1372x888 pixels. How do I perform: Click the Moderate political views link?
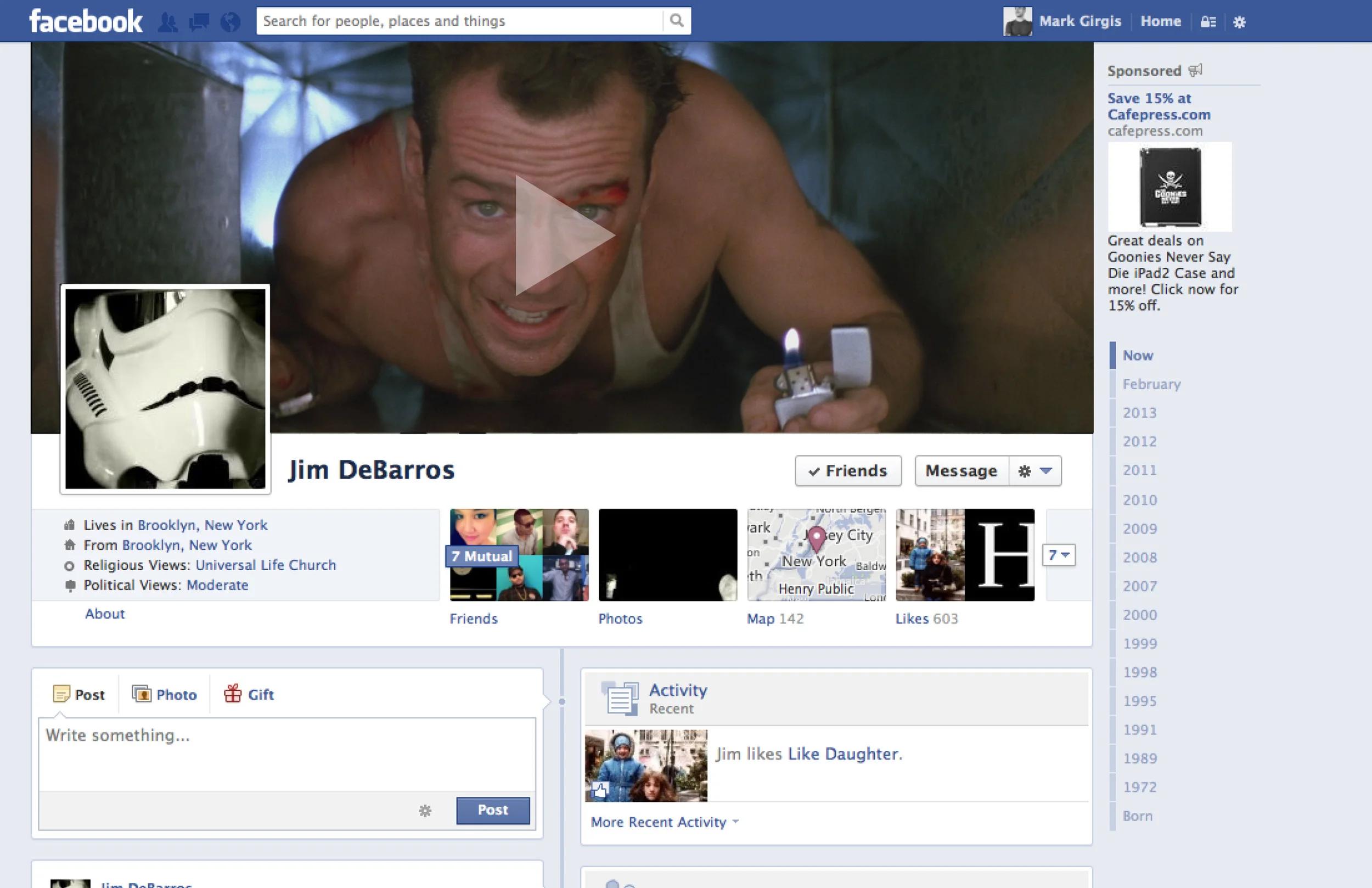[x=217, y=584]
